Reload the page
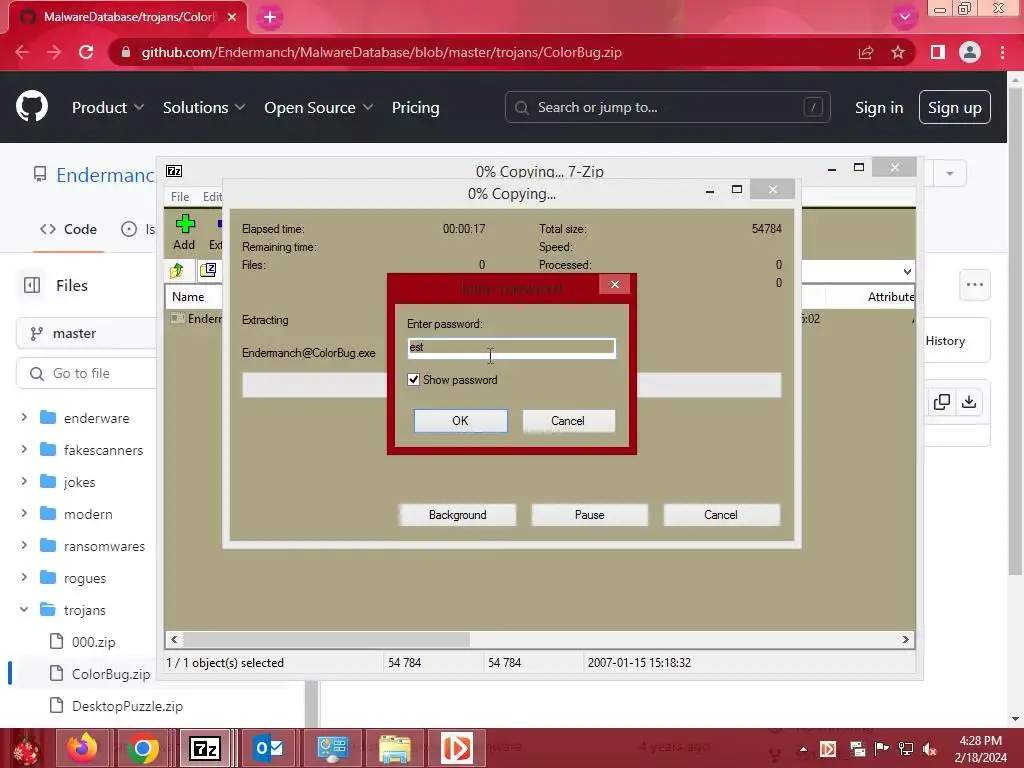The image size is (1024, 768). [x=86, y=52]
